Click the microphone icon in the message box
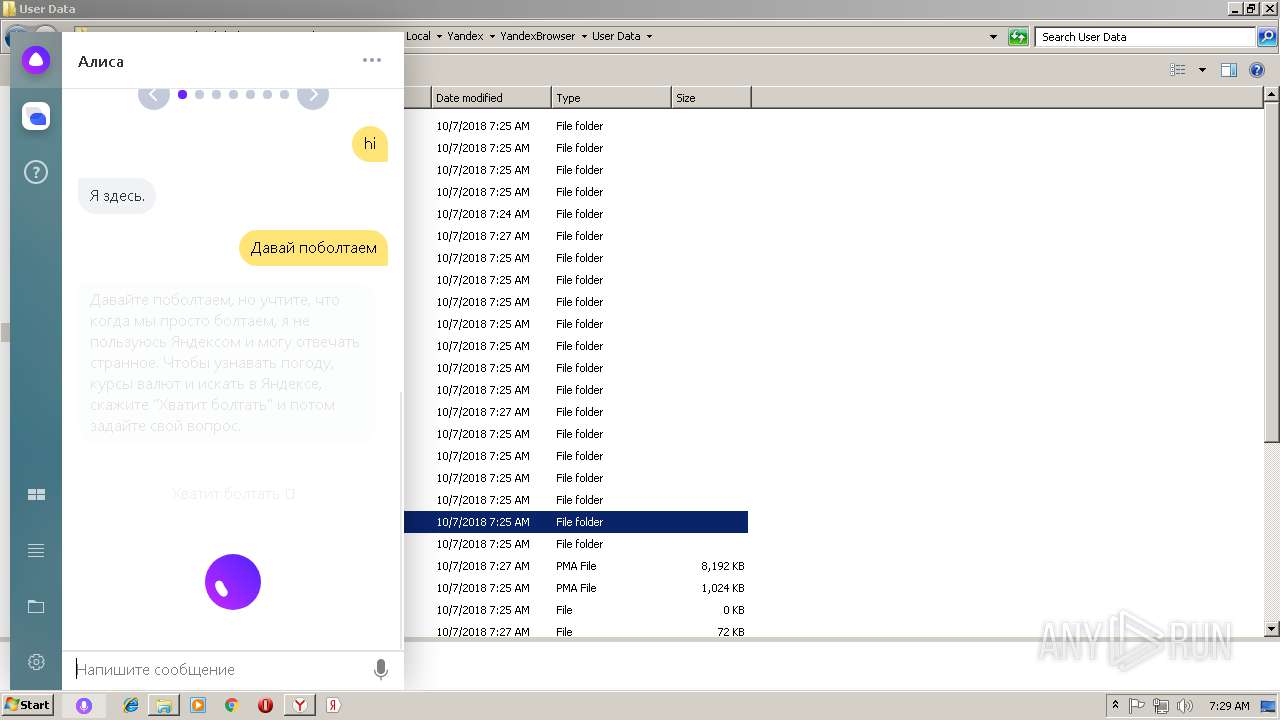The image size is (1280, 720). (x=380, y=670)
